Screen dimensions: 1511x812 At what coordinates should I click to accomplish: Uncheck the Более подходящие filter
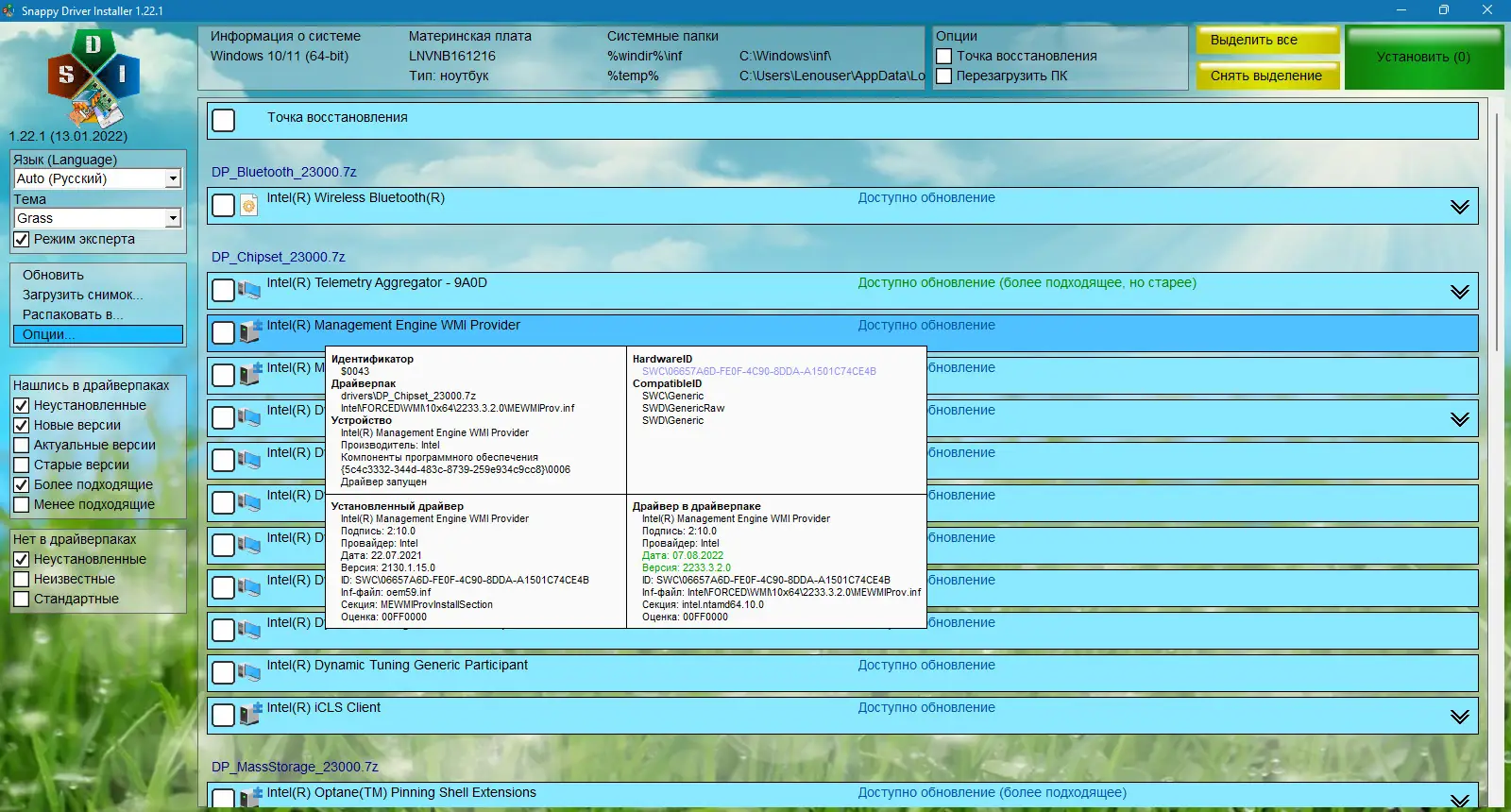coord(22,484)
